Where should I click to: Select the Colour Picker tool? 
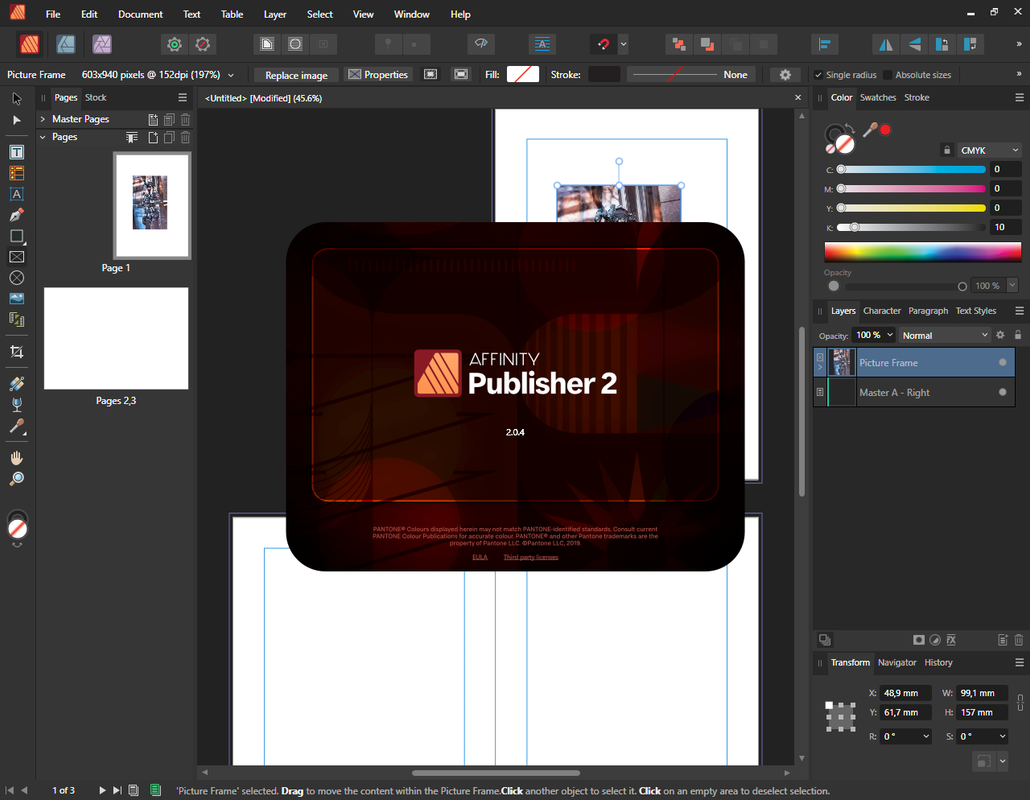click(x=16, y=426)
